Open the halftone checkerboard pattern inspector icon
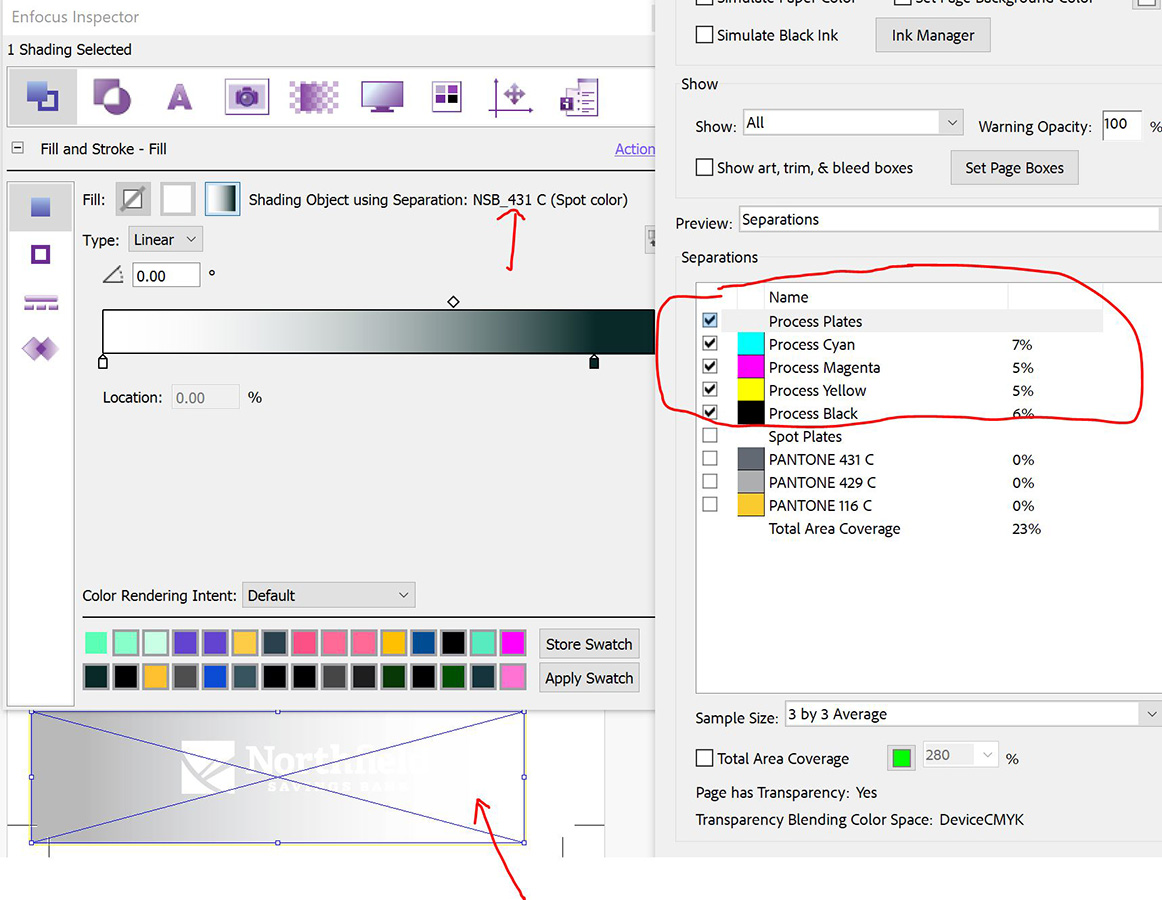Viewport: 1162px width, 900px height. 313,97
